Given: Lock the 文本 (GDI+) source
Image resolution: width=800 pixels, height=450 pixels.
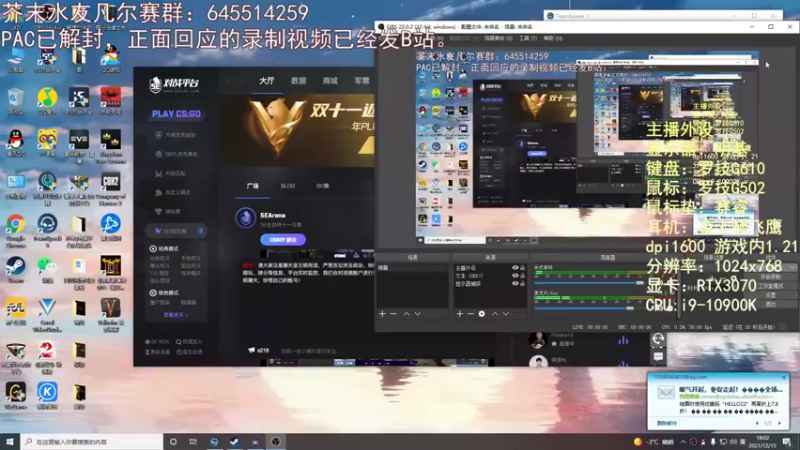Looking at the screenshot, I should 522,276.
